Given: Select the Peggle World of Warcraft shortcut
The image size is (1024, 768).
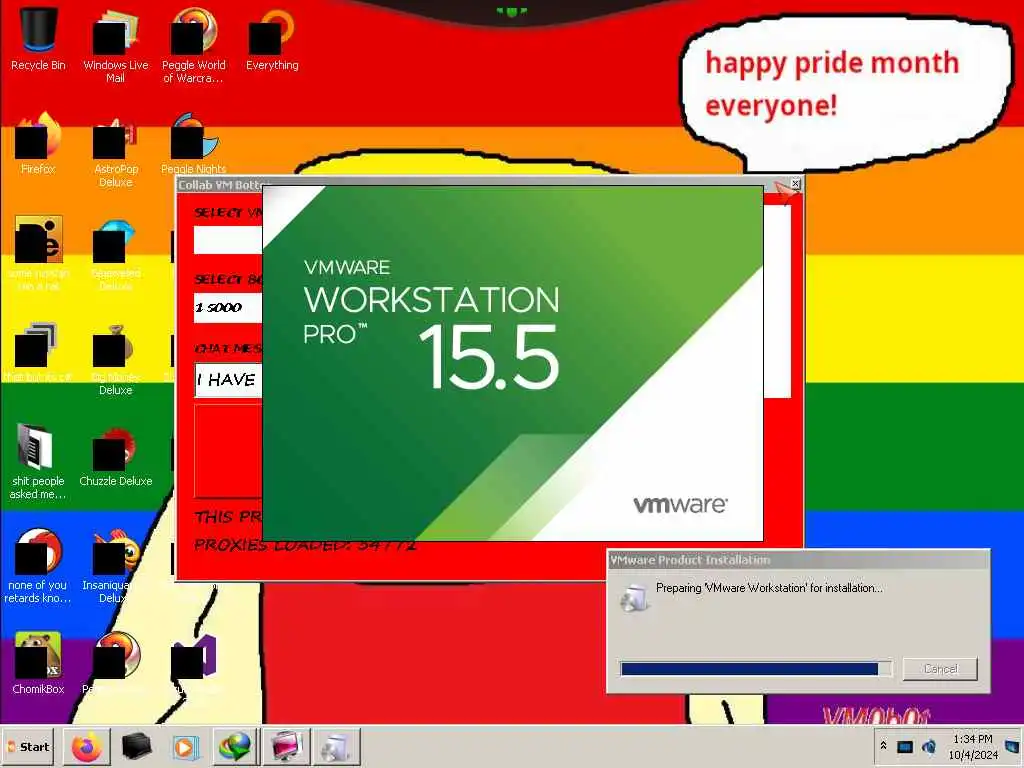Looking at the screenshot, I should 193,46.
